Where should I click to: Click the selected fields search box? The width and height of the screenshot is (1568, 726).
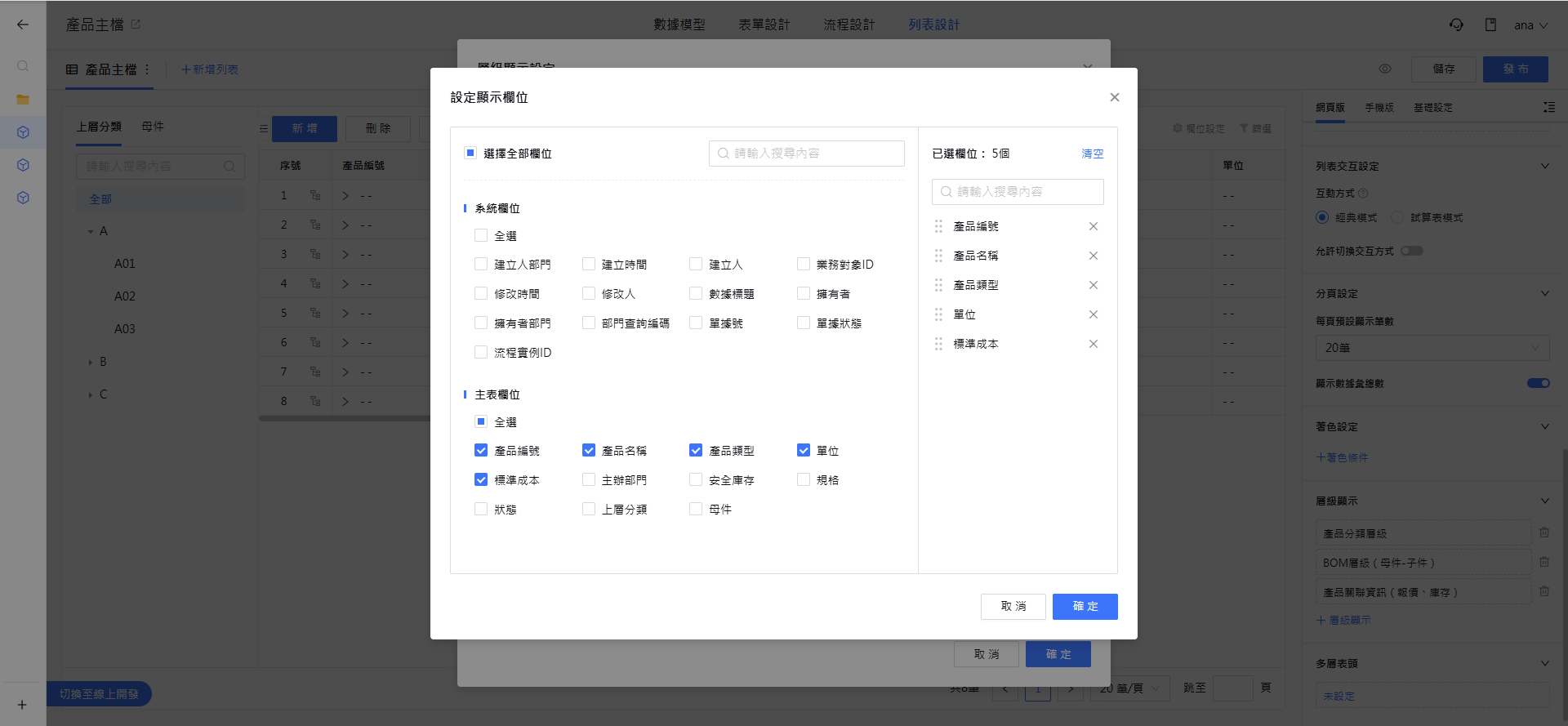(1018, 192)
